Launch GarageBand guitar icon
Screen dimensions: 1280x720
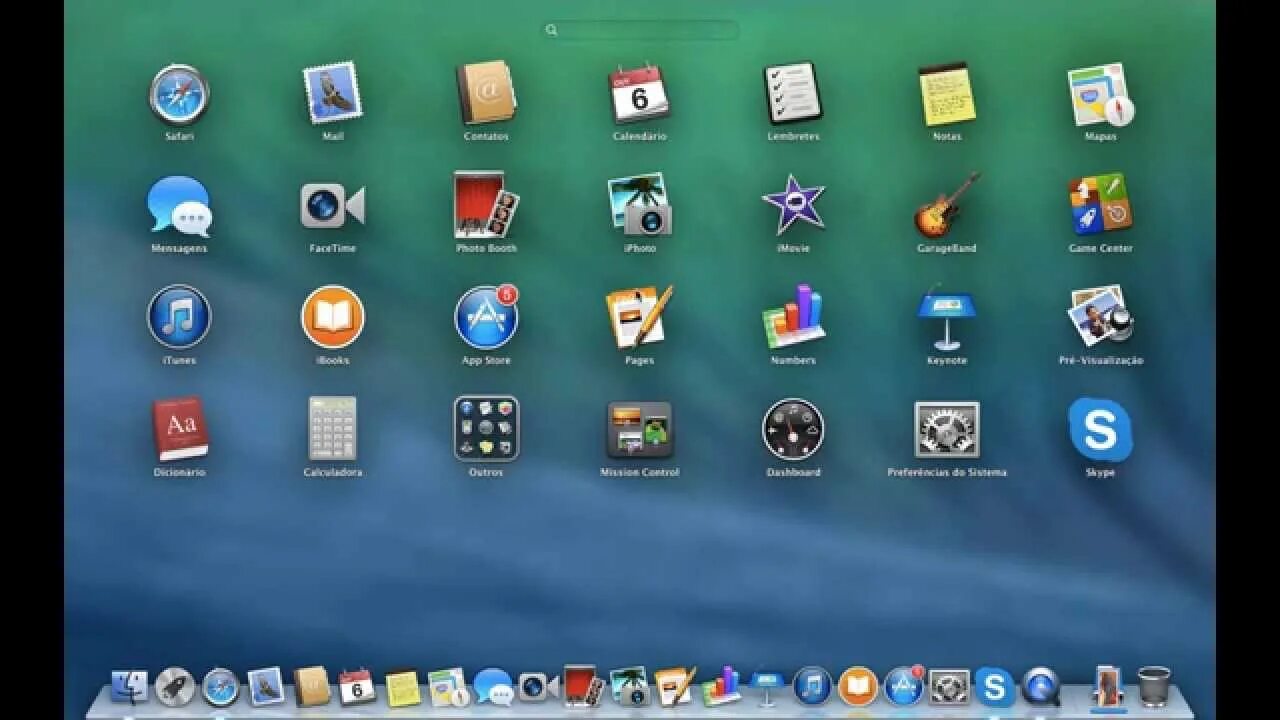point(947,206)
